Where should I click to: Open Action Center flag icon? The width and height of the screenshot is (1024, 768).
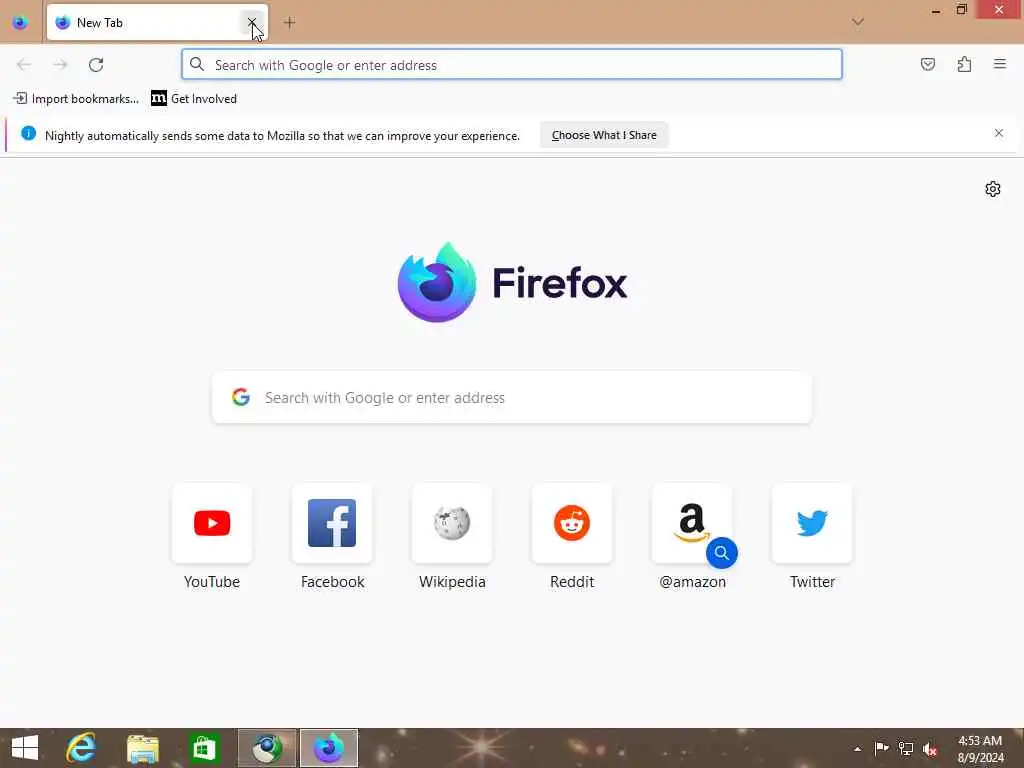[x=881, y=748]
